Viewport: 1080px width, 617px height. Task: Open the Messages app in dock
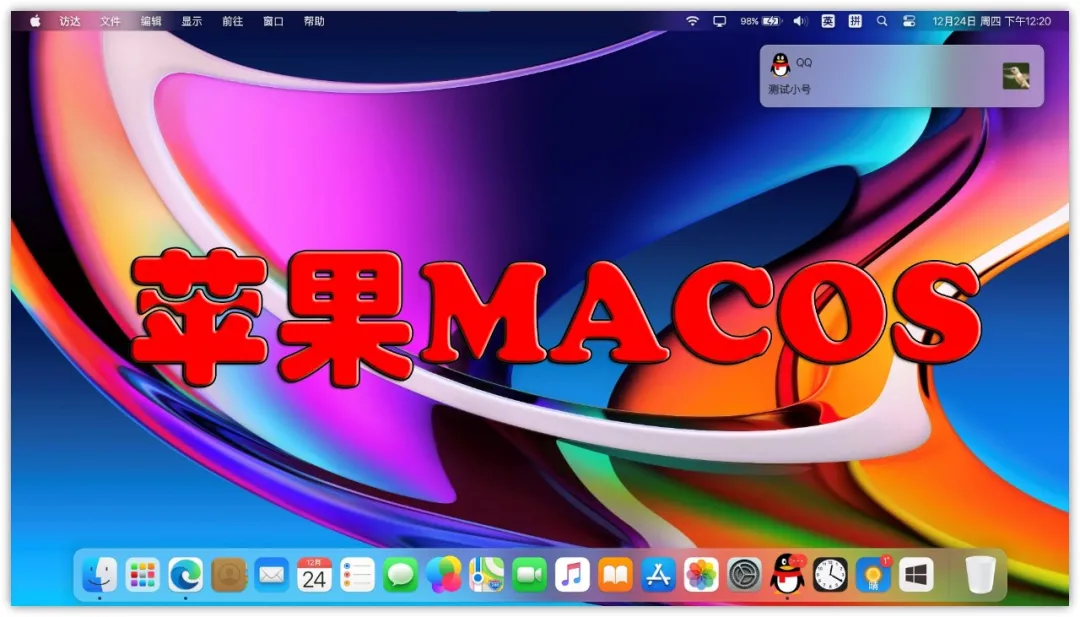tap(400, 574)
